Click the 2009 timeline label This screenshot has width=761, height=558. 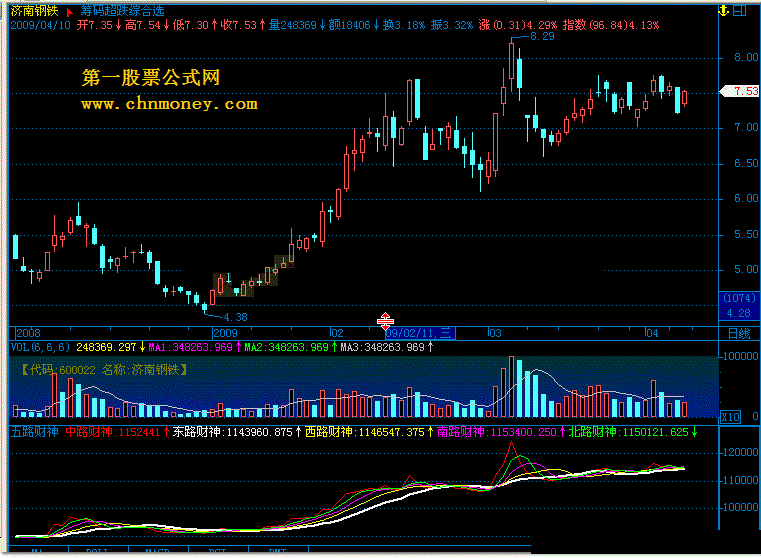pos(226,333)
